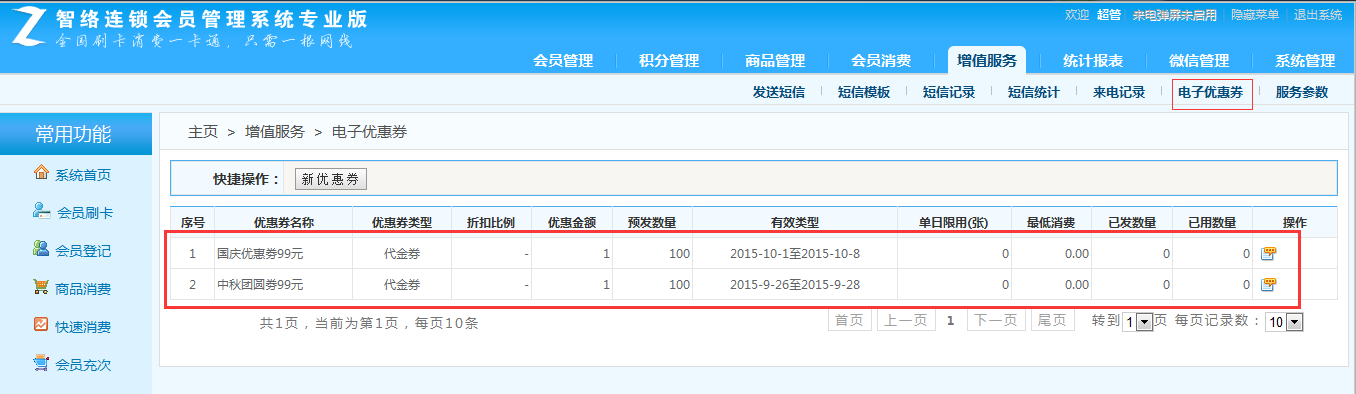
Task: Click the 会员登记 people icon
Action: tap(41, 249)
